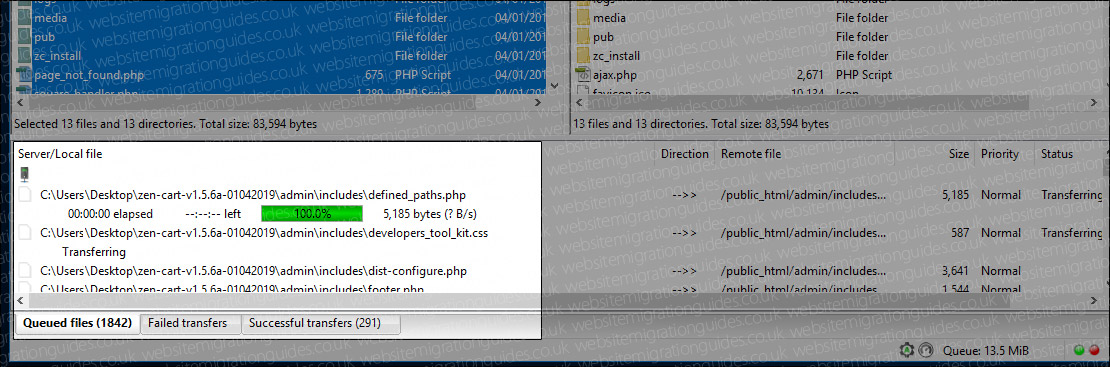1110x367 pixels.
Task: Click the PHP file icon next to ajax.php
Action: [x=583, y=74]
